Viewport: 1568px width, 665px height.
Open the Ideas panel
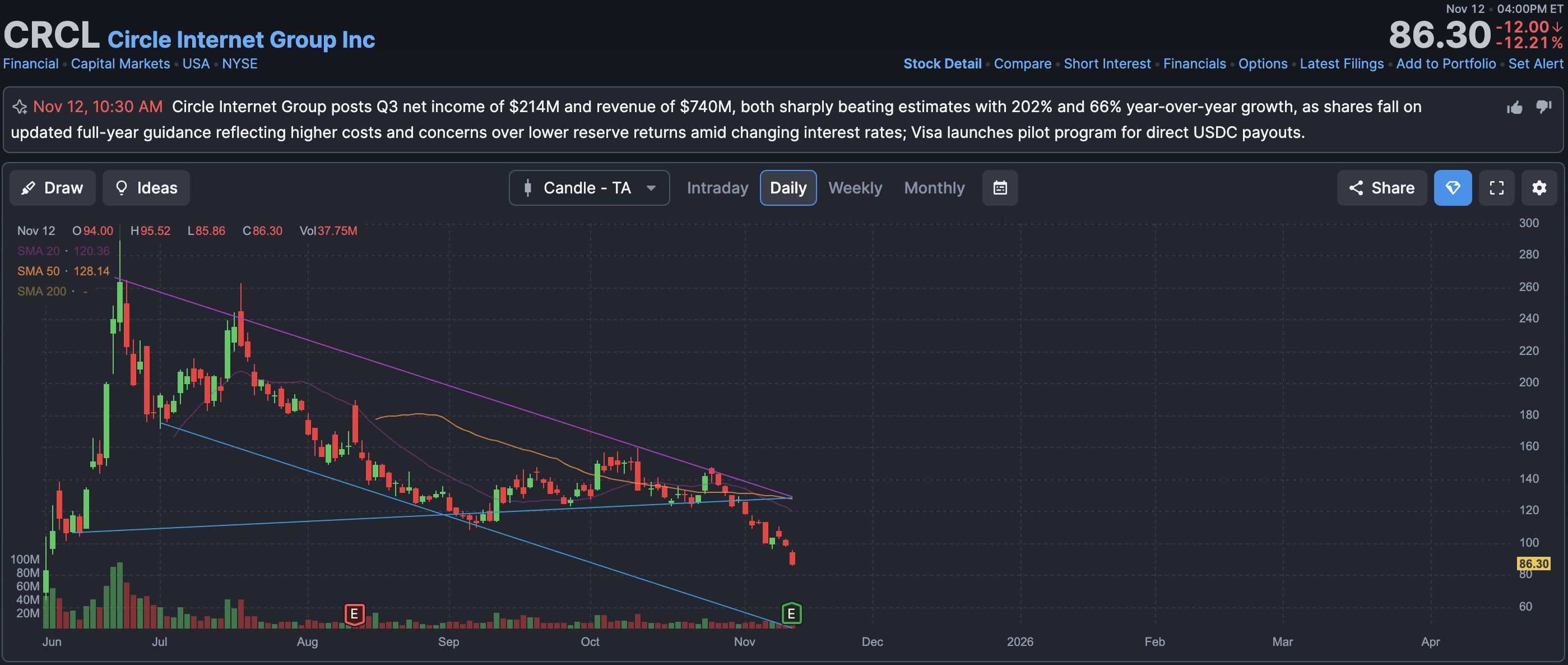tap(146, 188)
